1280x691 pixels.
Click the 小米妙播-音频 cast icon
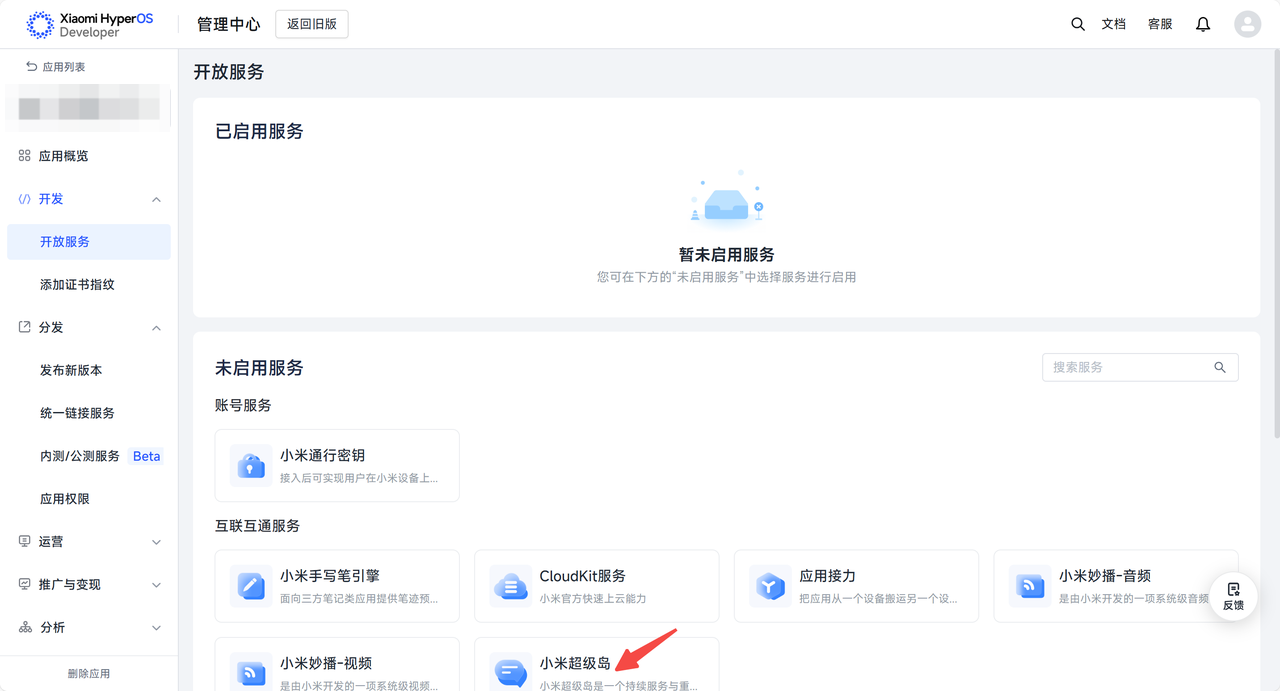[x=1029, y=586]
